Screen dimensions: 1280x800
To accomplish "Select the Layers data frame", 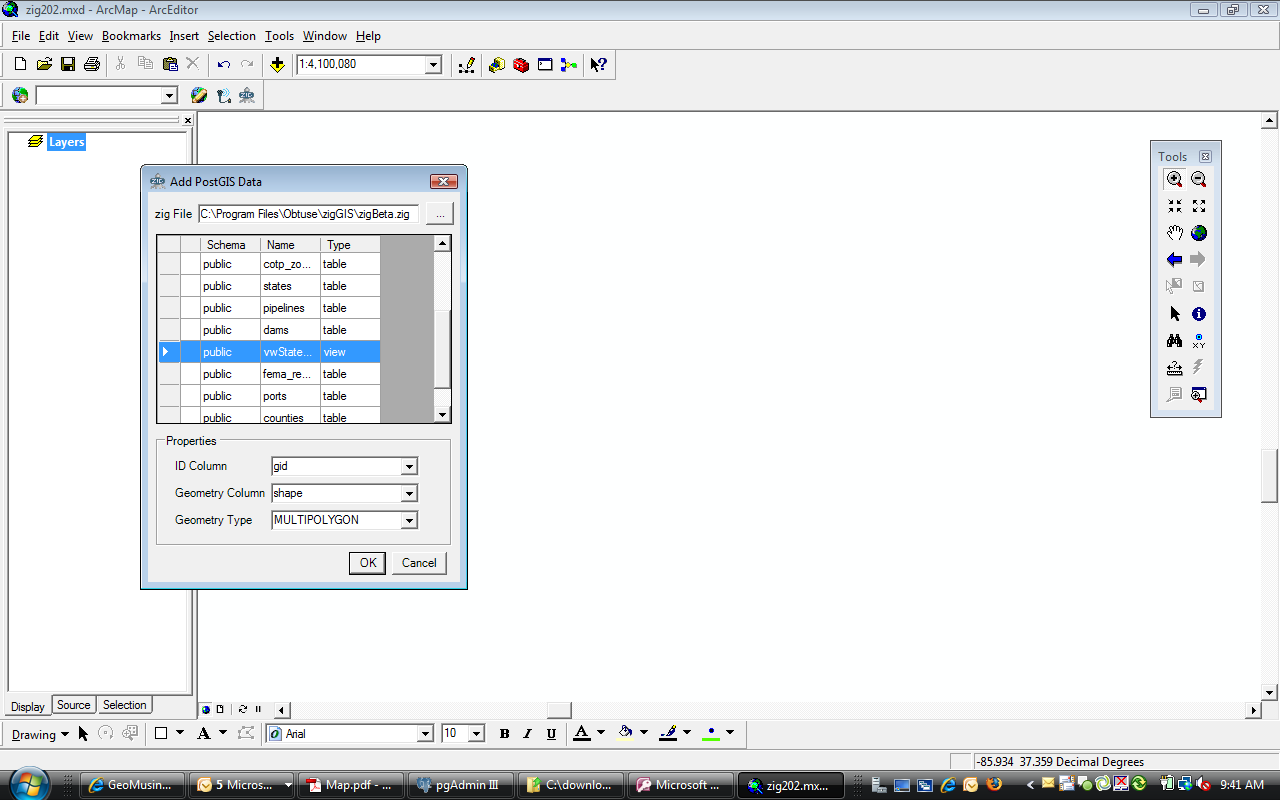I will pyautogui.click(x=67, y=142).
